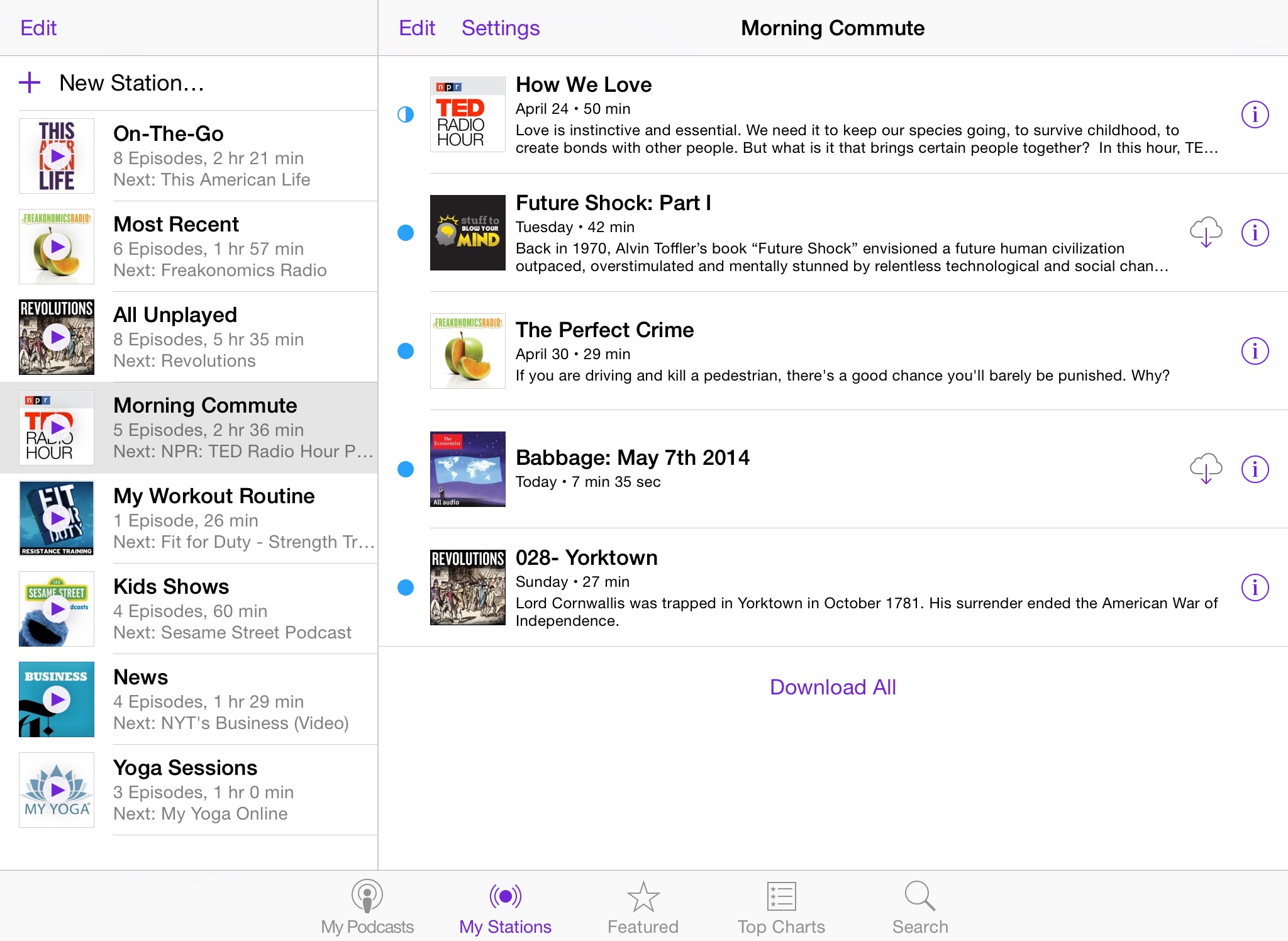This screenshot has width=1288, height=941.
Task: Download Future Shock: Part I via cloud icon
Action: 1206,233
